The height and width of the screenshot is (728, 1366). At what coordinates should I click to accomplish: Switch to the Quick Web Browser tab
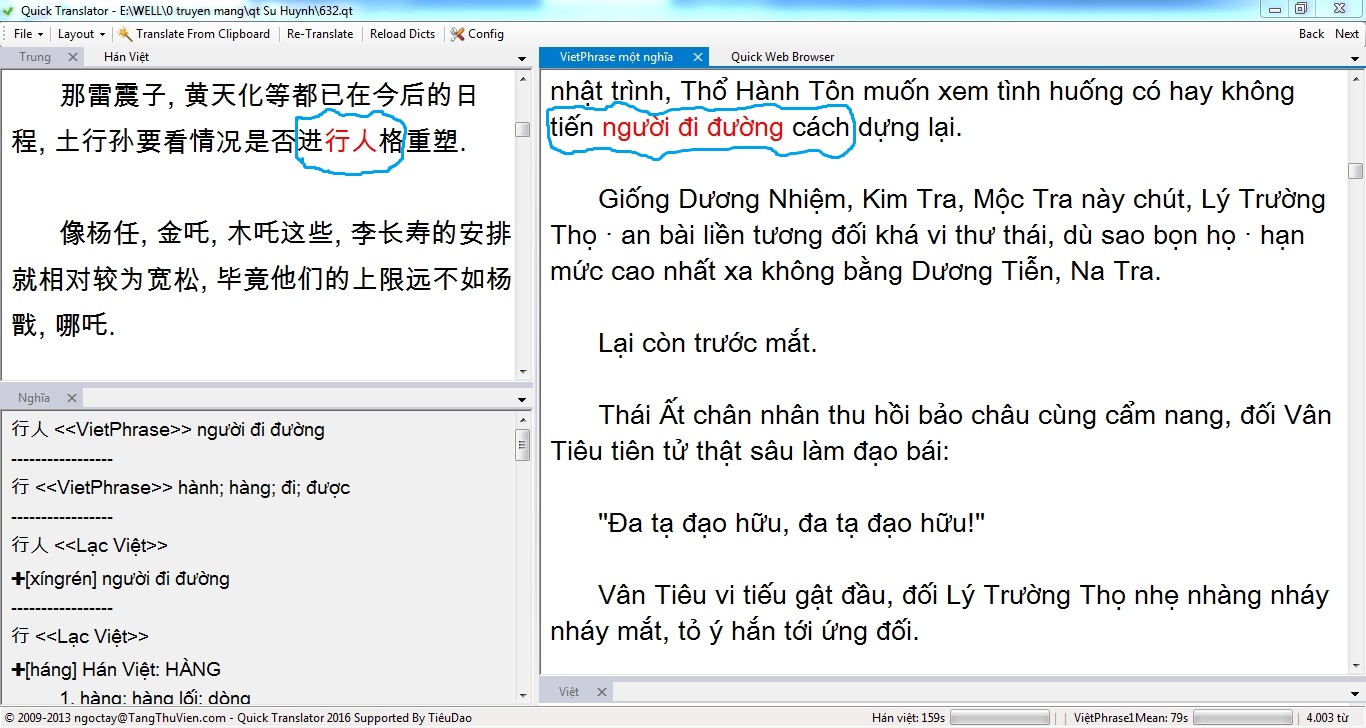[781, 57]
